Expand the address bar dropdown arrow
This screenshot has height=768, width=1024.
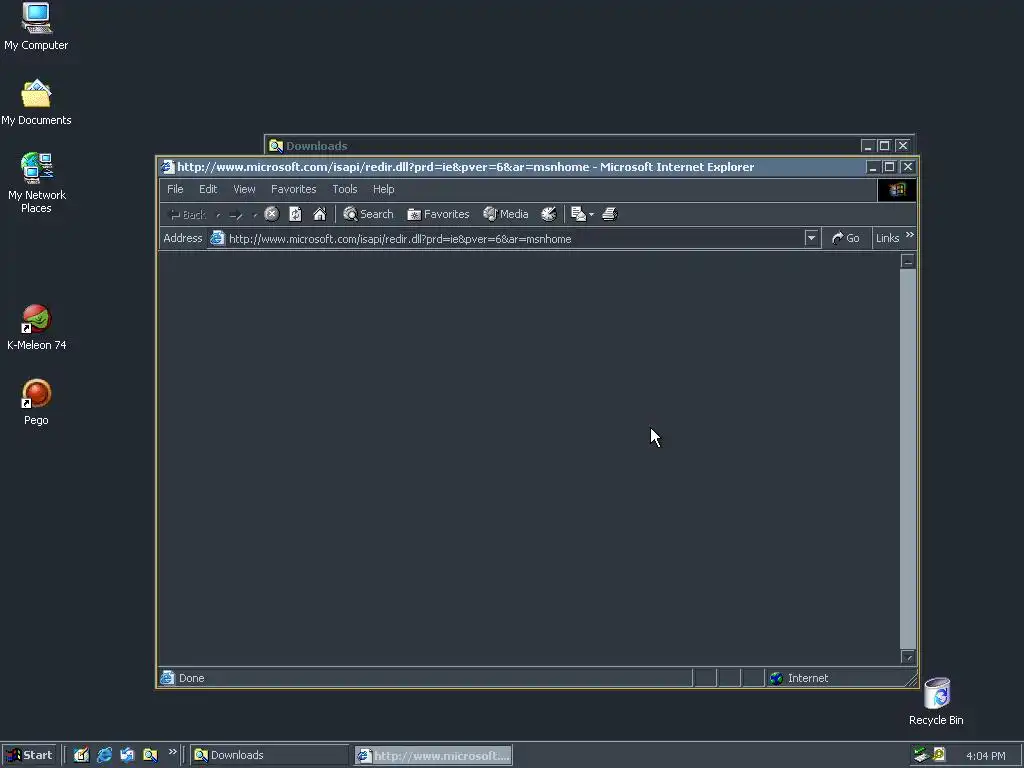point(811,238)
